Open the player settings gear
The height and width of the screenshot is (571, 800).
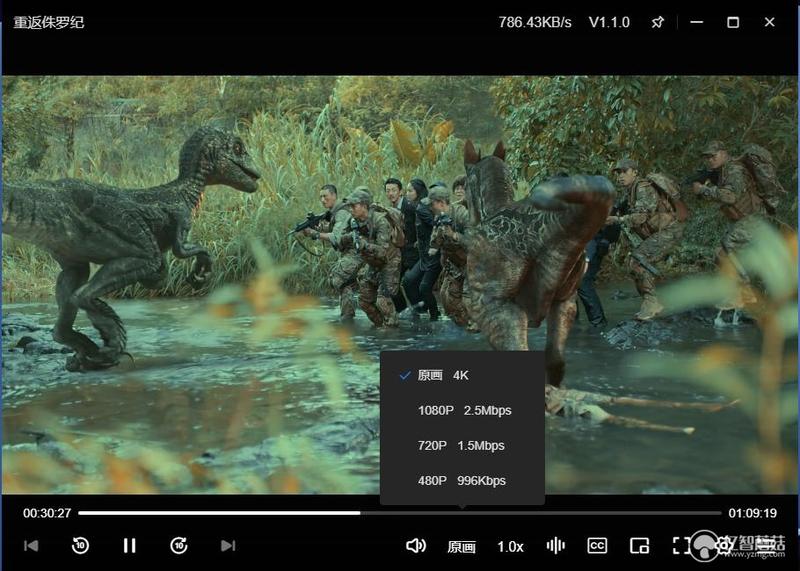tap(724, 545)
